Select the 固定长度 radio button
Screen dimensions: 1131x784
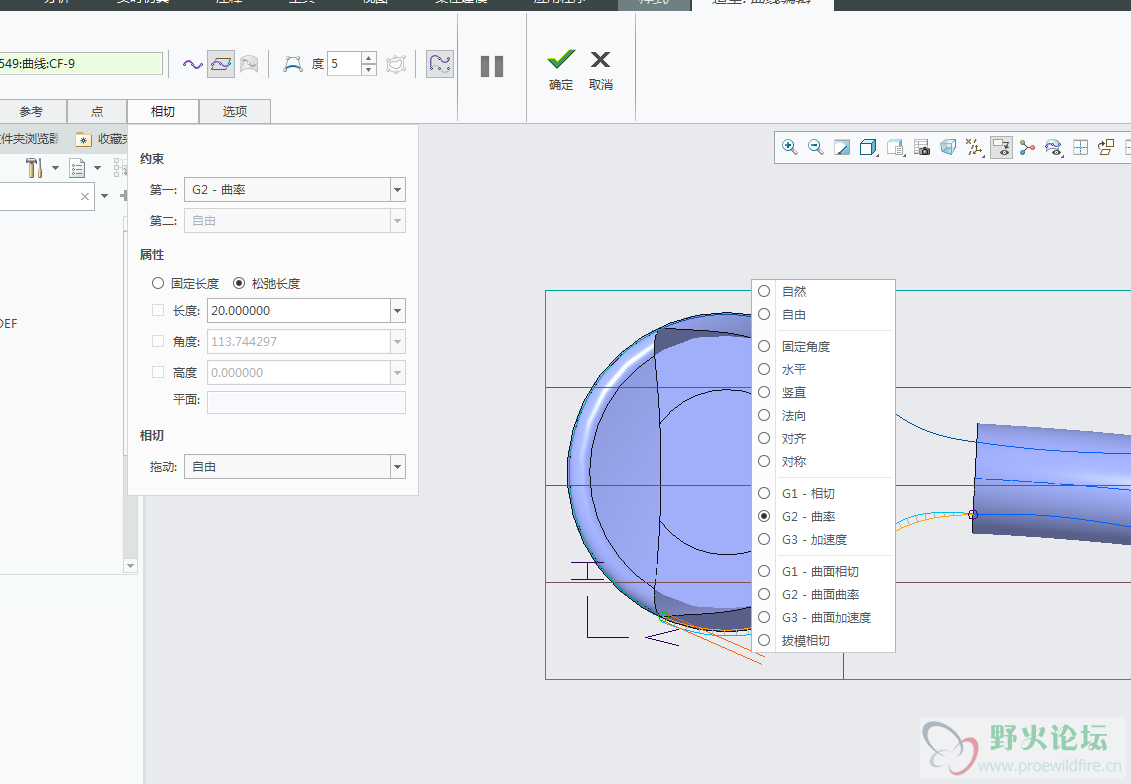(158, 283)
